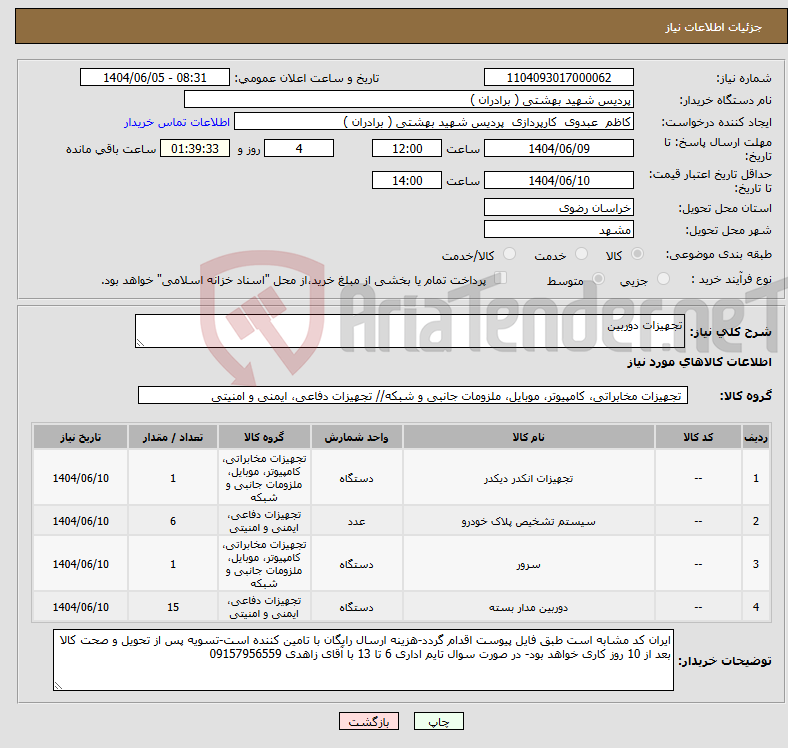Select the متوسط purchase type radio

[598, 279]
